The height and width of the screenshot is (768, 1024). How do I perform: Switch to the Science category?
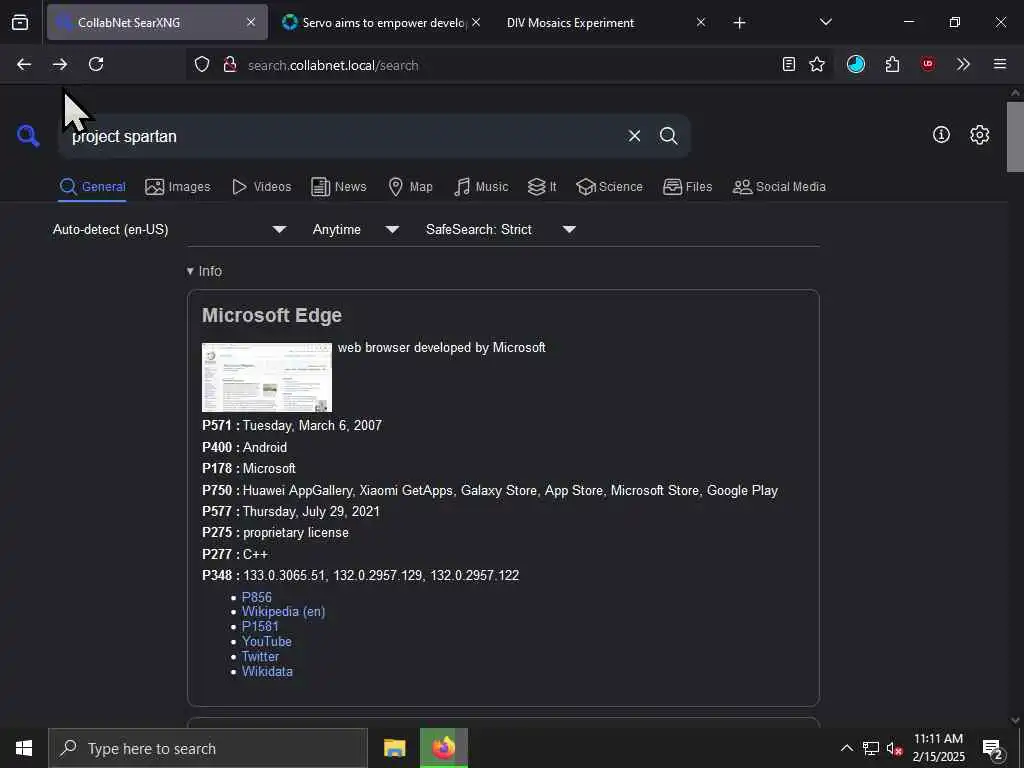click(x=609, y=187)
